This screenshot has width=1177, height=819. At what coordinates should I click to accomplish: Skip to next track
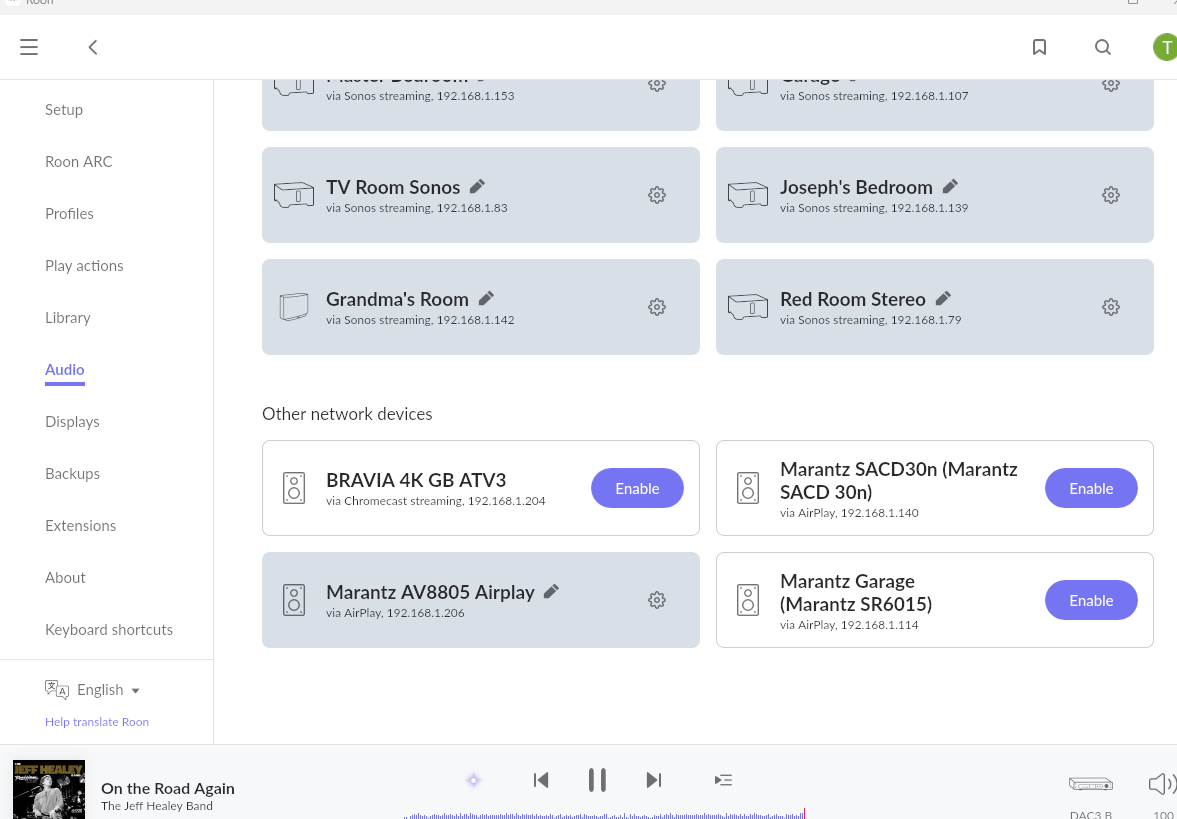(x=654, y=780)
